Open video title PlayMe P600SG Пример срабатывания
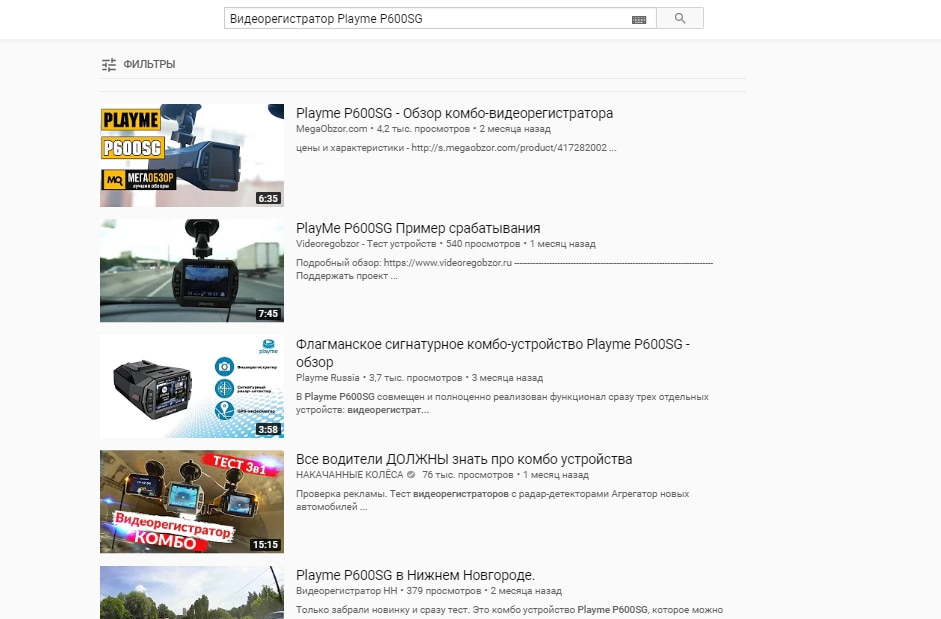Viewport: 941px width, 619px height. 418,228
